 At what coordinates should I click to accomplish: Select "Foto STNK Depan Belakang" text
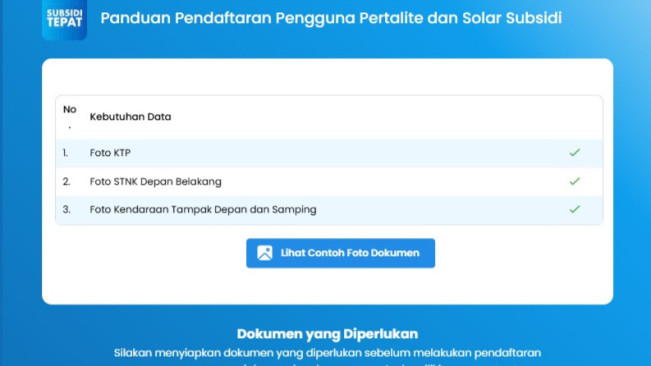pyautogui.click(x=156, y=181)
